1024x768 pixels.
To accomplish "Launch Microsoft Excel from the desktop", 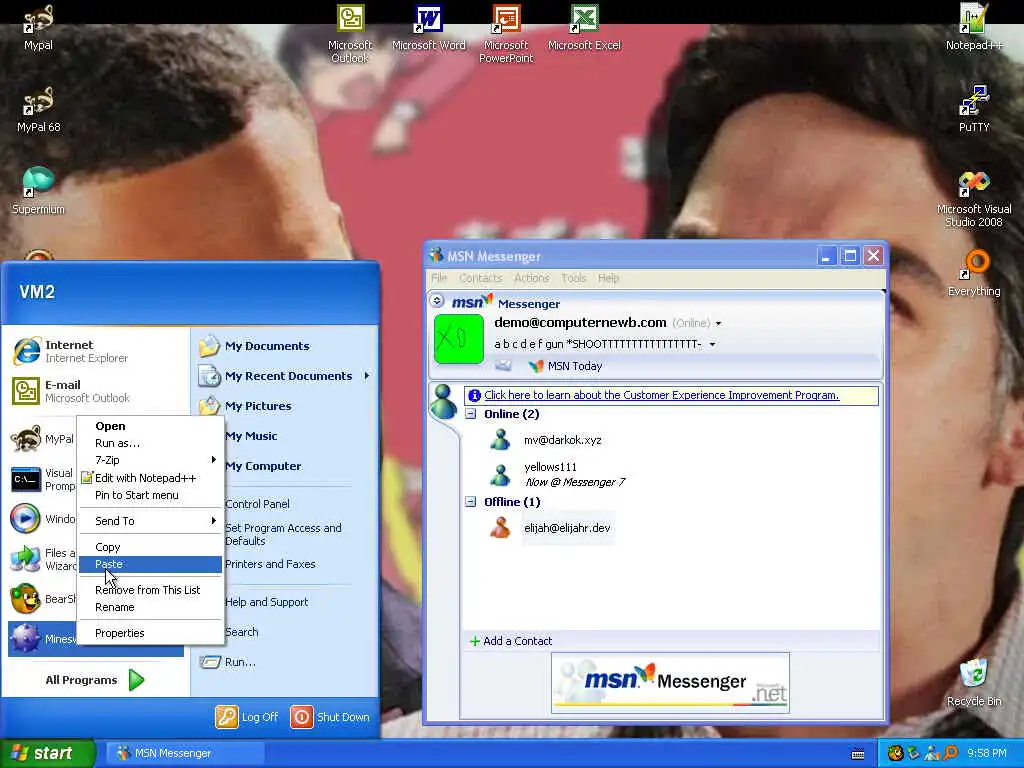I will tap(584, 27).
